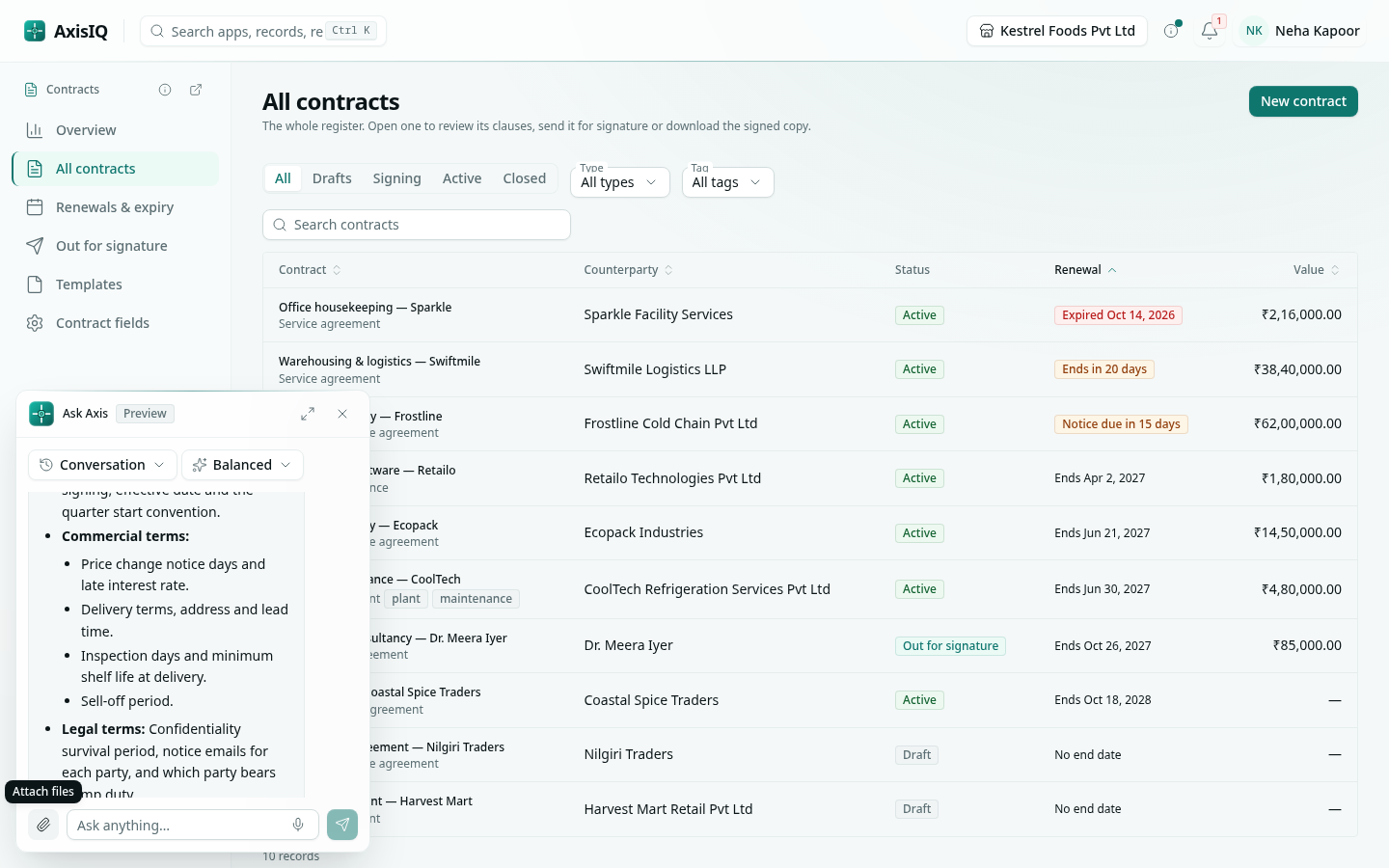This screenshot has width=1389, height=868.
Task: Switch to the Active tab
Action: coord(462,178)
